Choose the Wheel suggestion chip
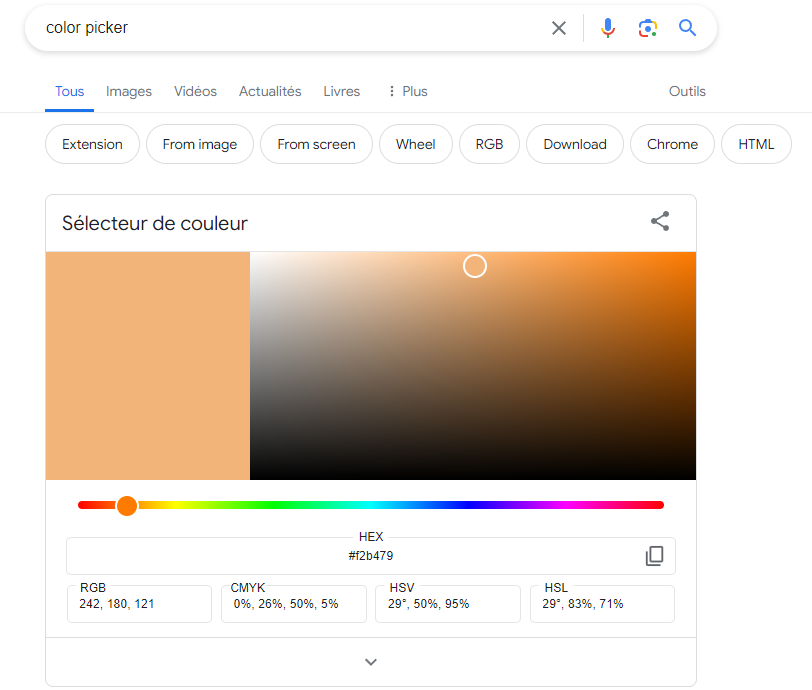Image resolution: width=812 pixels, height=690 pixels. (415, 144)
